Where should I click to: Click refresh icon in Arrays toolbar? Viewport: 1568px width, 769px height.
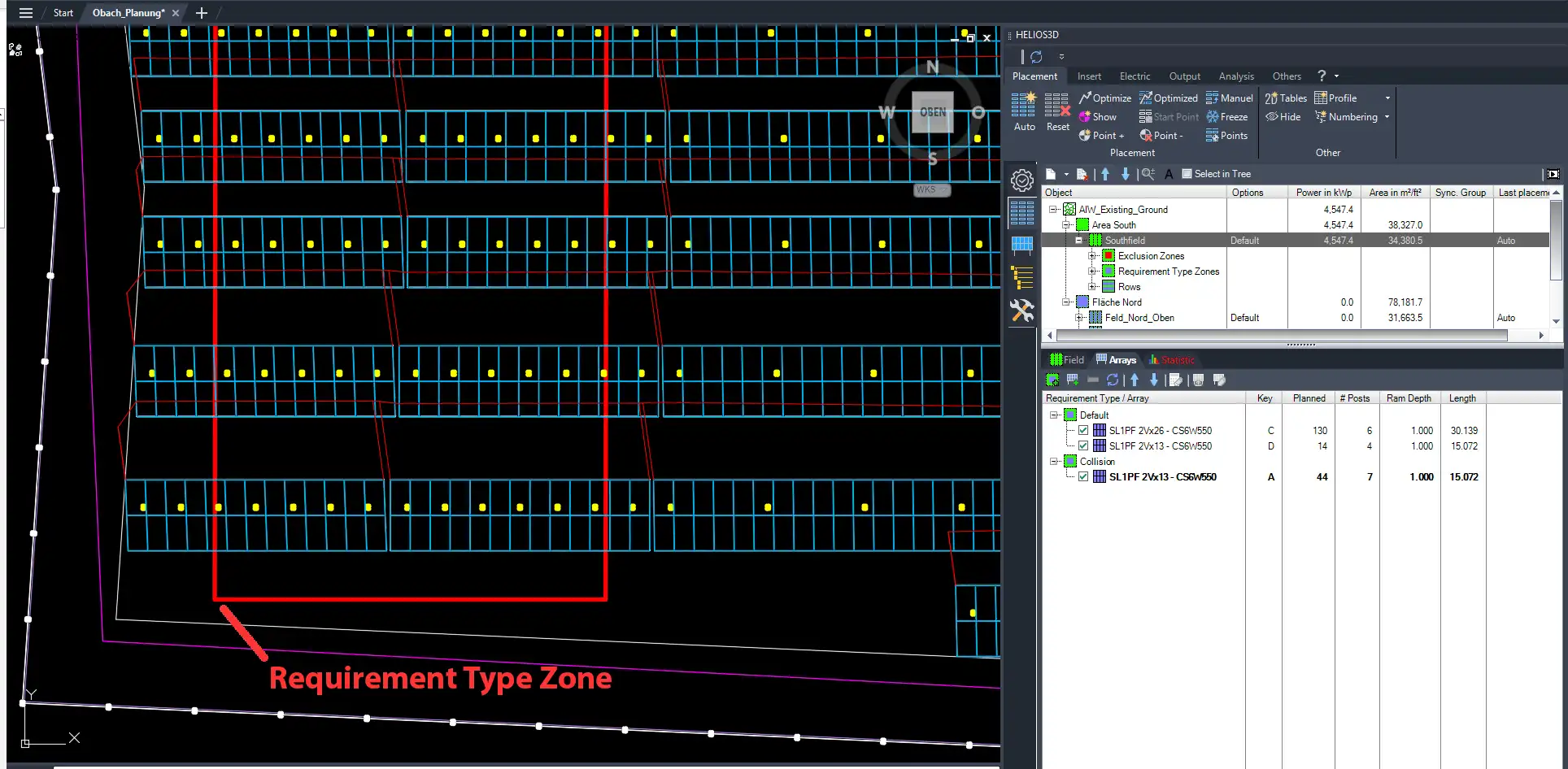pos(1113,380)
